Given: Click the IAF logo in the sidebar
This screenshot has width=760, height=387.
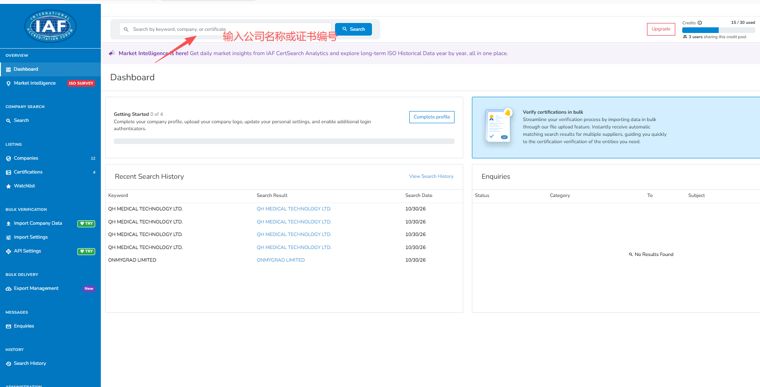Looking at the screenshot, I should click(x=50, y=26).
